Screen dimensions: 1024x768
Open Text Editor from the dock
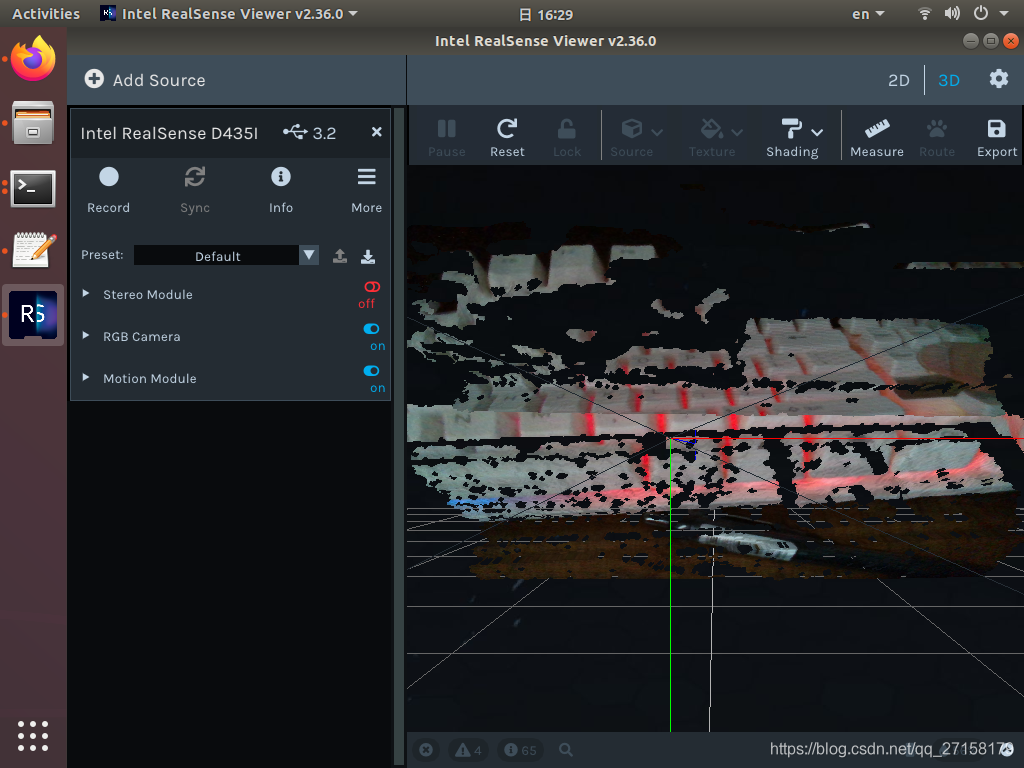tap(33, 249)
